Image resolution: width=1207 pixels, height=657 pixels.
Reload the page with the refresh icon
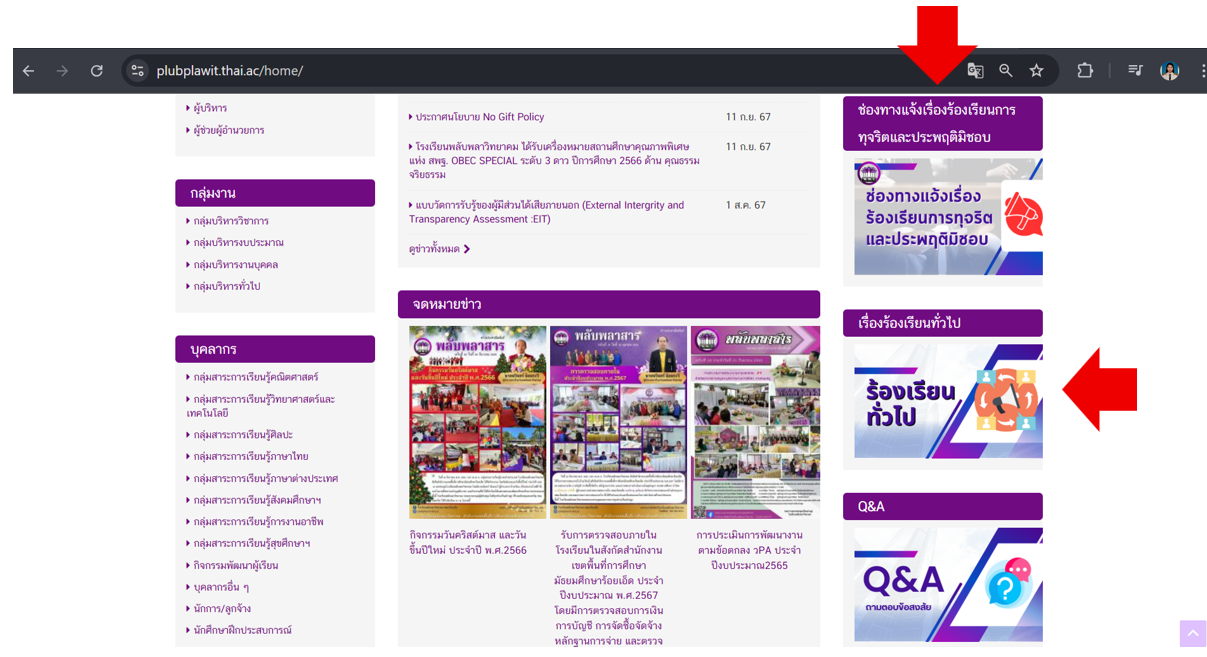pos(97,71)
